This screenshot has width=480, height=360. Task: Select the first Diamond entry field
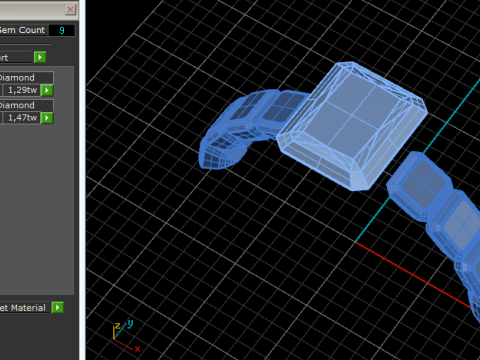point(26,78)
